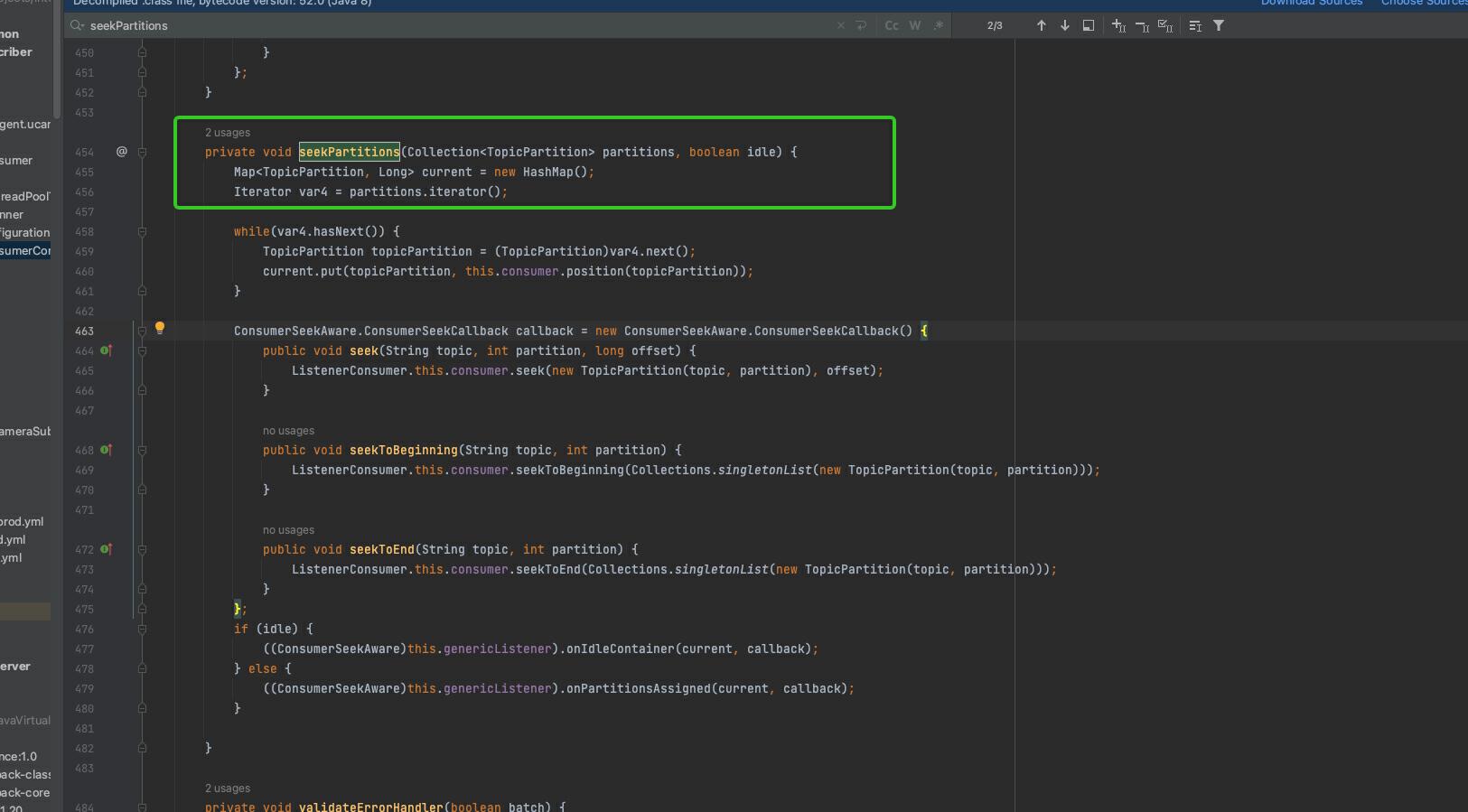Click the multiple-lines search results icon
The width and height of the screenshot is (1468, 812).
(x=1195, y=25)
